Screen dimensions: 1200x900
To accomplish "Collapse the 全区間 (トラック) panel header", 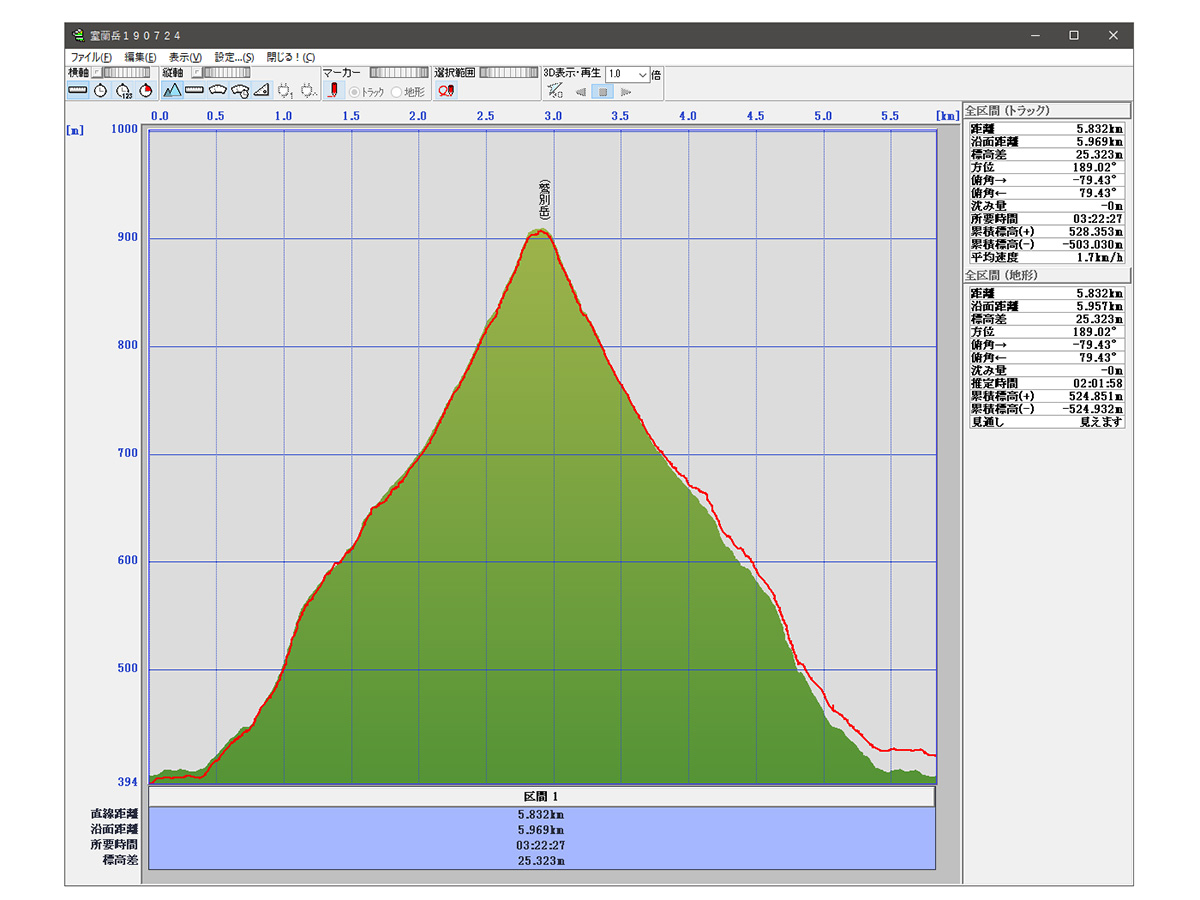I will click(1046, 110).
